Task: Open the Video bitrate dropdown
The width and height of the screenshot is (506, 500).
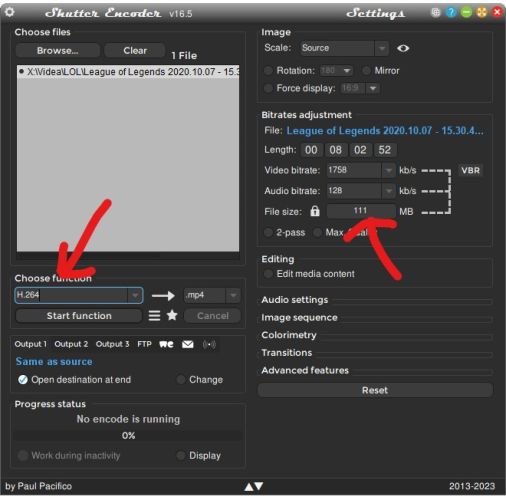Action: click(388, 170)
